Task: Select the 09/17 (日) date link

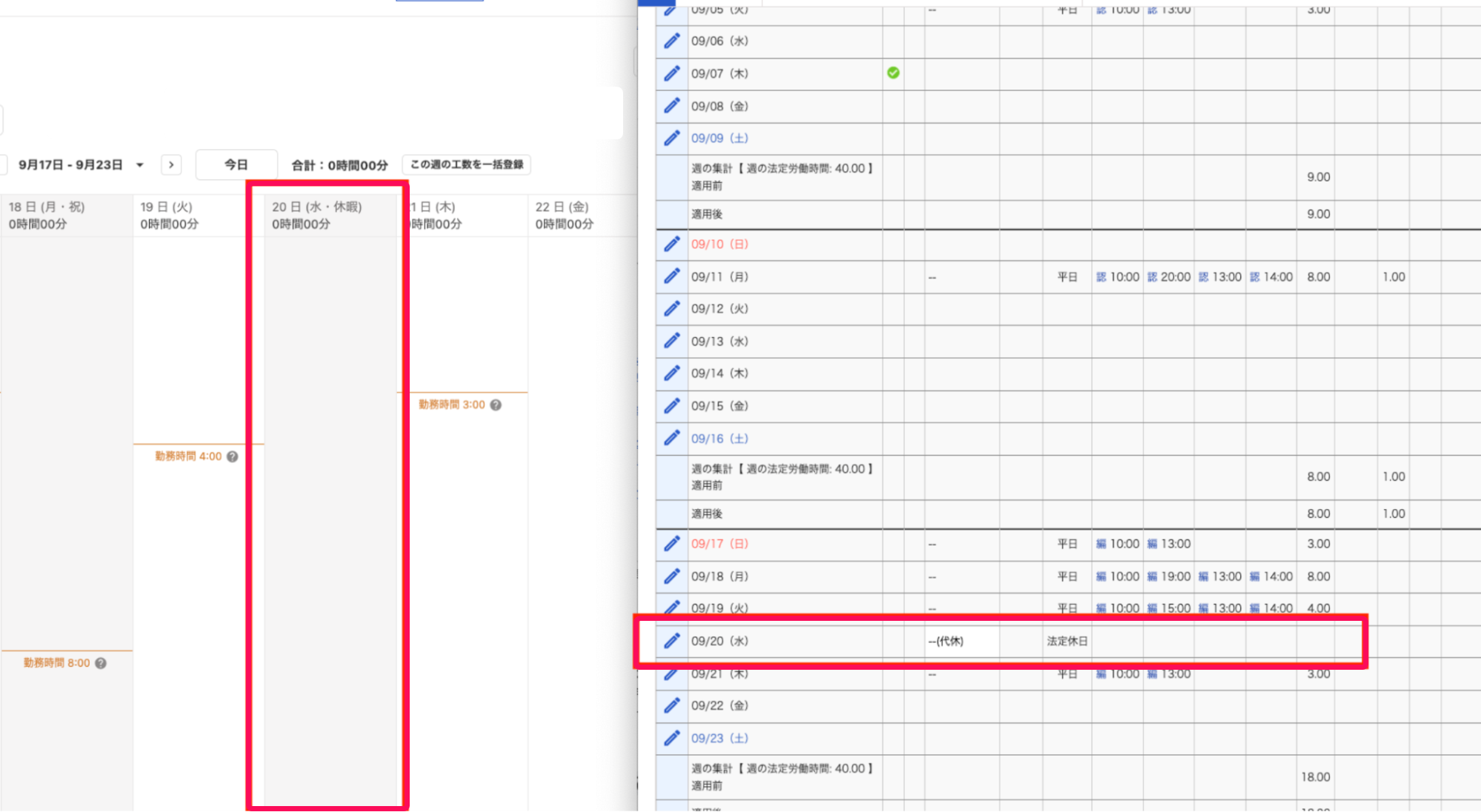Action: [x=719, y=544]
